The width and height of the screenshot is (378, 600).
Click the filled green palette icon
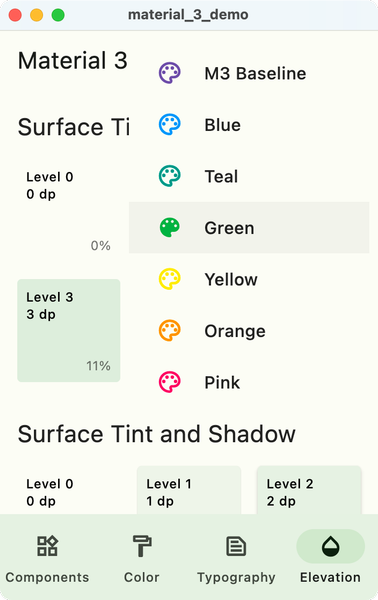(169, 228)
